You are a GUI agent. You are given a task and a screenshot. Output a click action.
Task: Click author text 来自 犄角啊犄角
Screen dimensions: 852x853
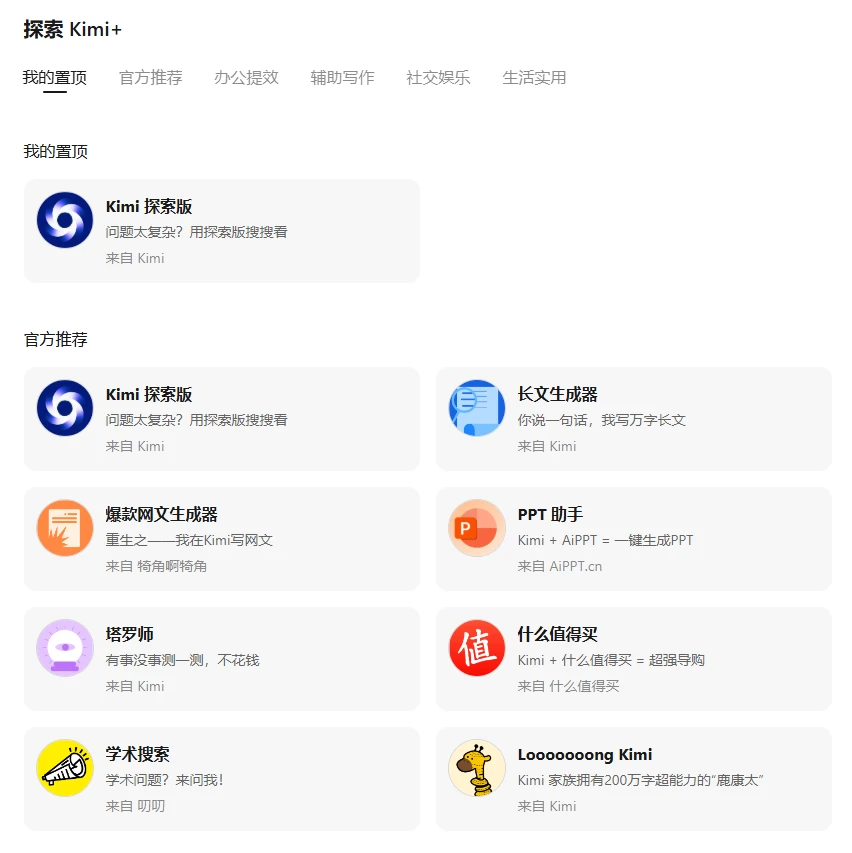[156, 566]
